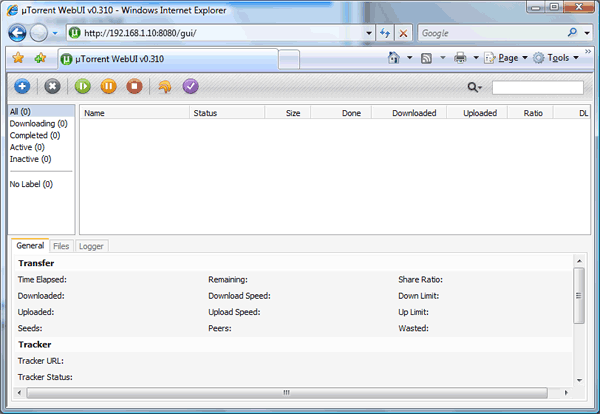Sort by the Uploaded column header
The width and height of the screenshot is (600, 414).
477,113
